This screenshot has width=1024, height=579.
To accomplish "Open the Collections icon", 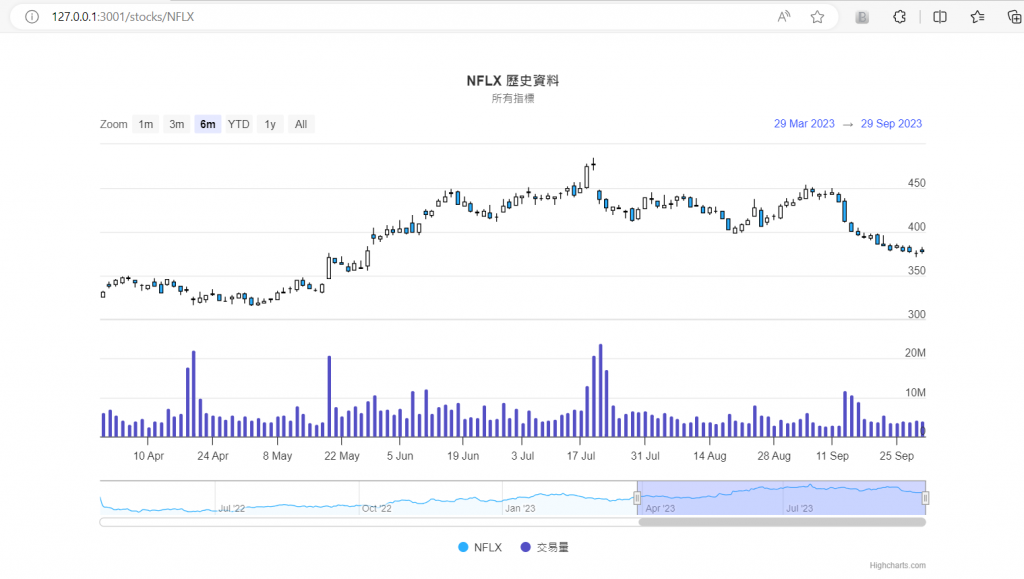I will (1014, 17).
